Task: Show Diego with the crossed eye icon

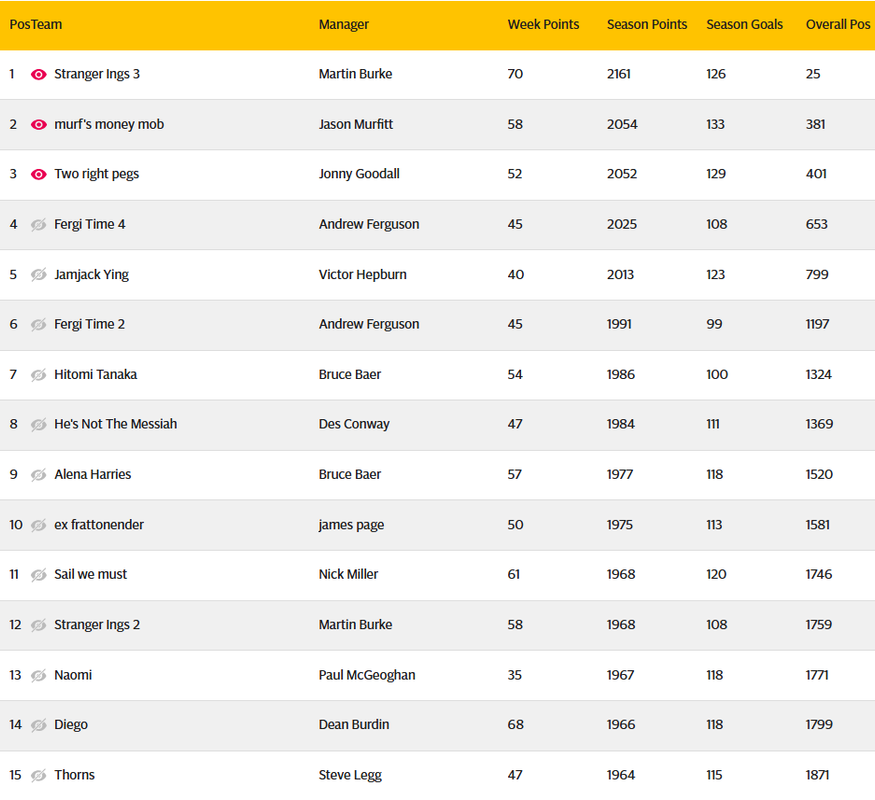Action: 39,725
